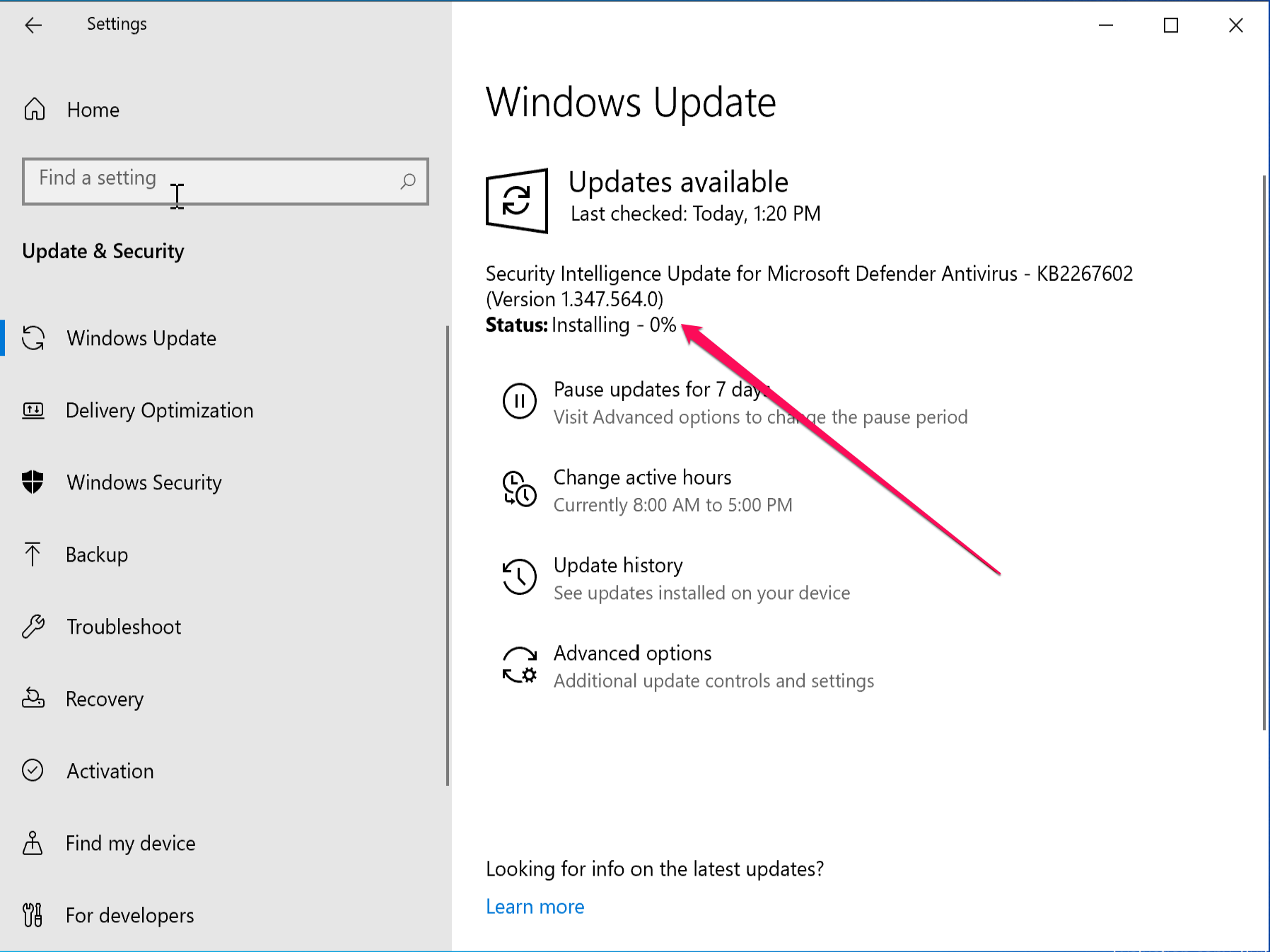
Task: Click the KB2267602 update title text
Action: (809, 286)
